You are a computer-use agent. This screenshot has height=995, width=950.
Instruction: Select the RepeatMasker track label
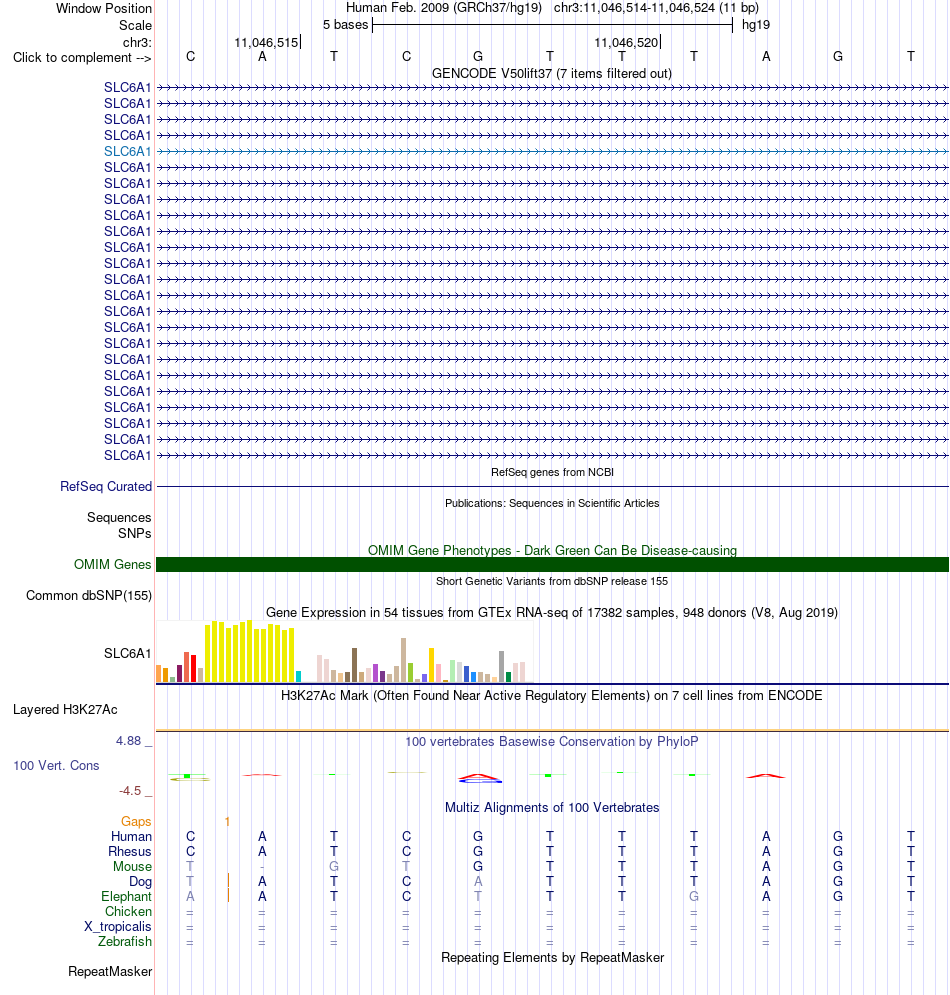[x=110, y=972]
